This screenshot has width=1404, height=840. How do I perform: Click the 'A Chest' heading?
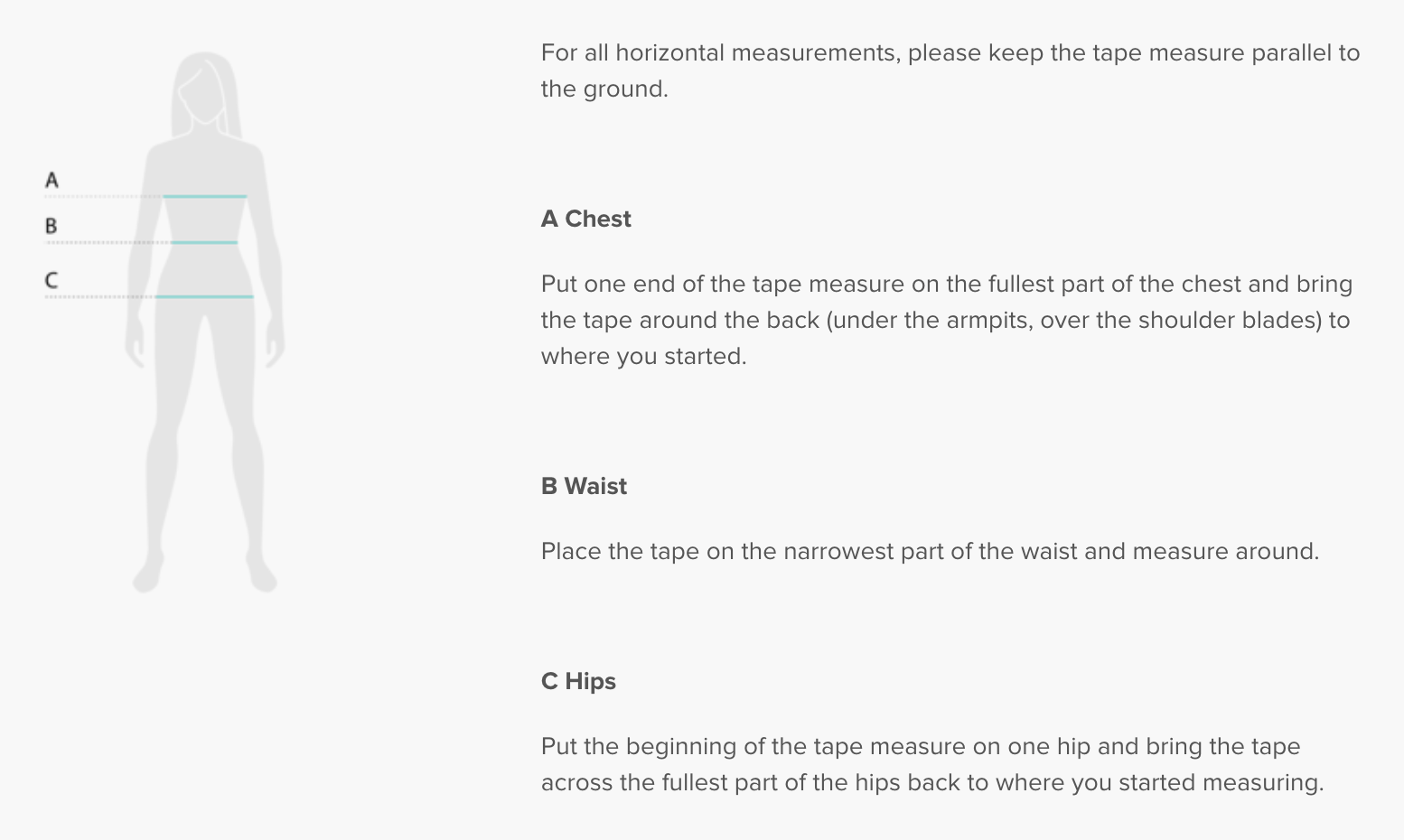[585, 219]
